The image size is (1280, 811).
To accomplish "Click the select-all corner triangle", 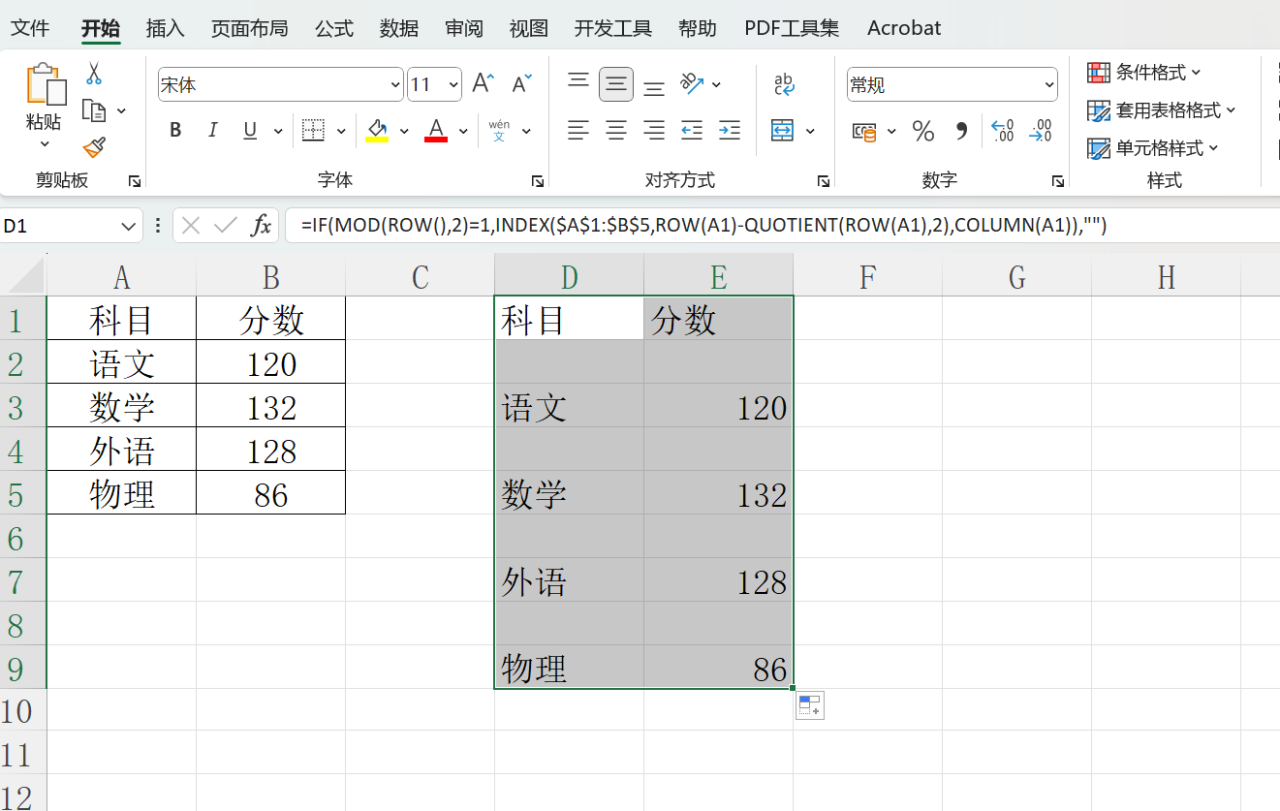I will (23, 275).
